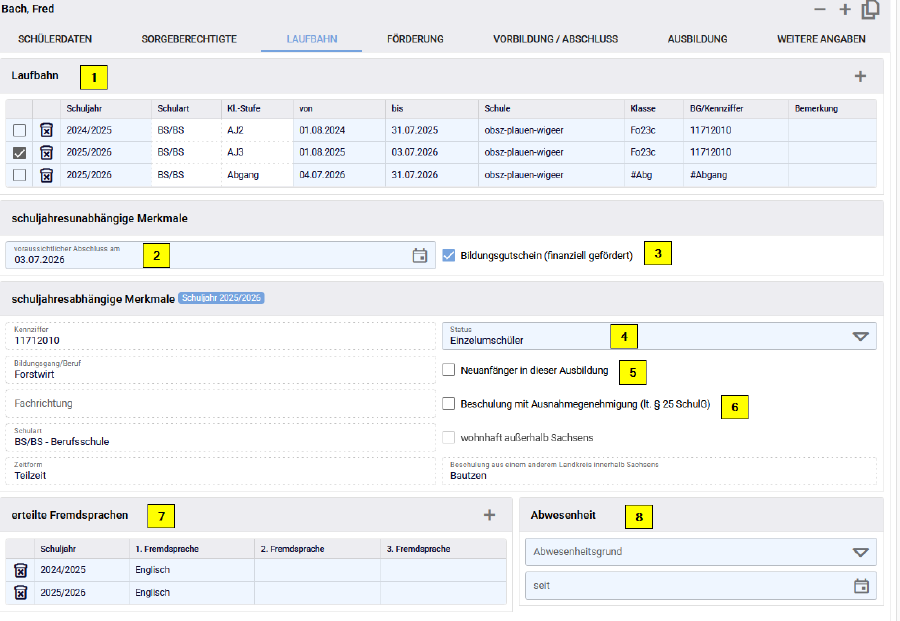Go to the Vorbildung / Abschluss tab

coord(555,39)
